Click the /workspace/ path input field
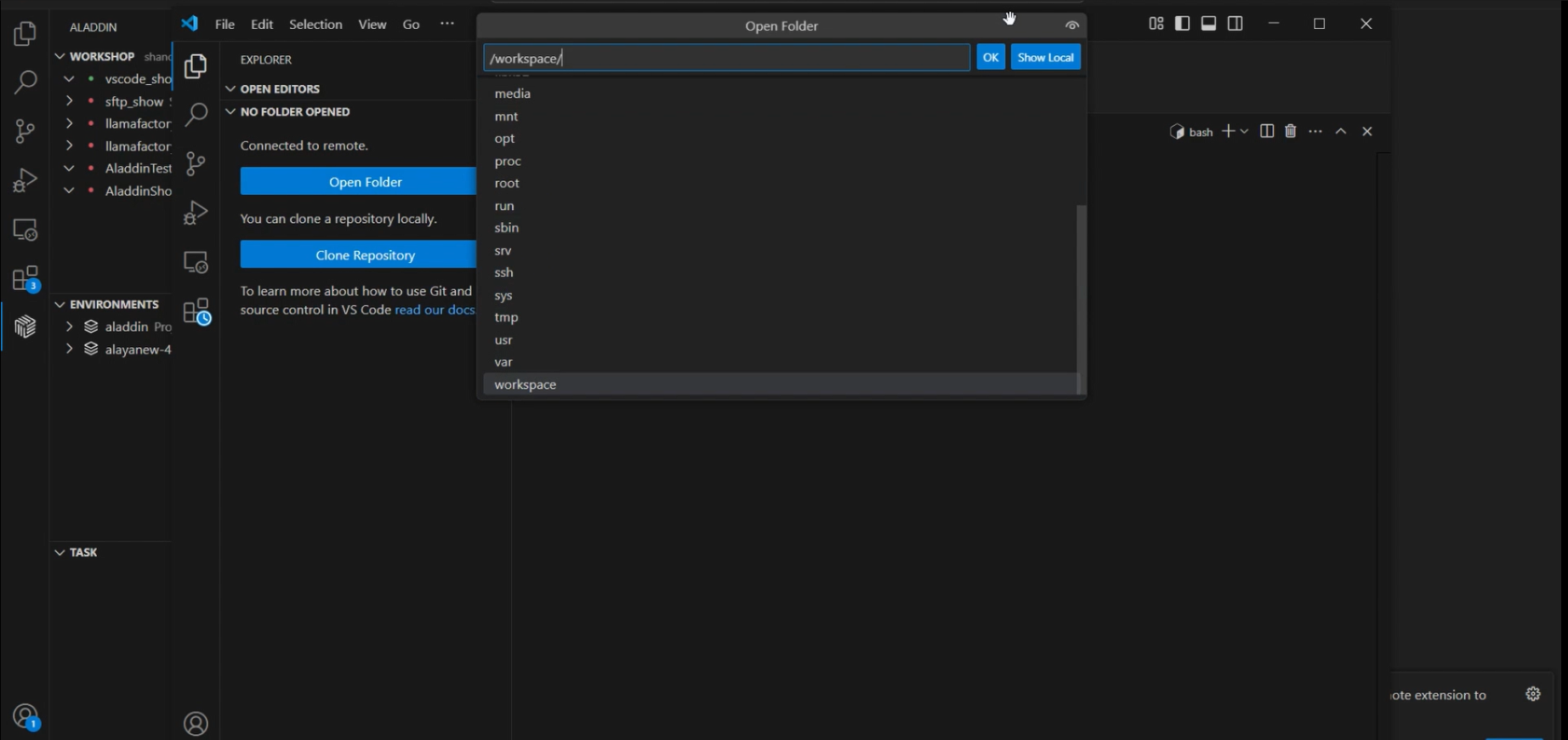The width and height of the screenshot is (1568, 740). [x=725, y=58]
